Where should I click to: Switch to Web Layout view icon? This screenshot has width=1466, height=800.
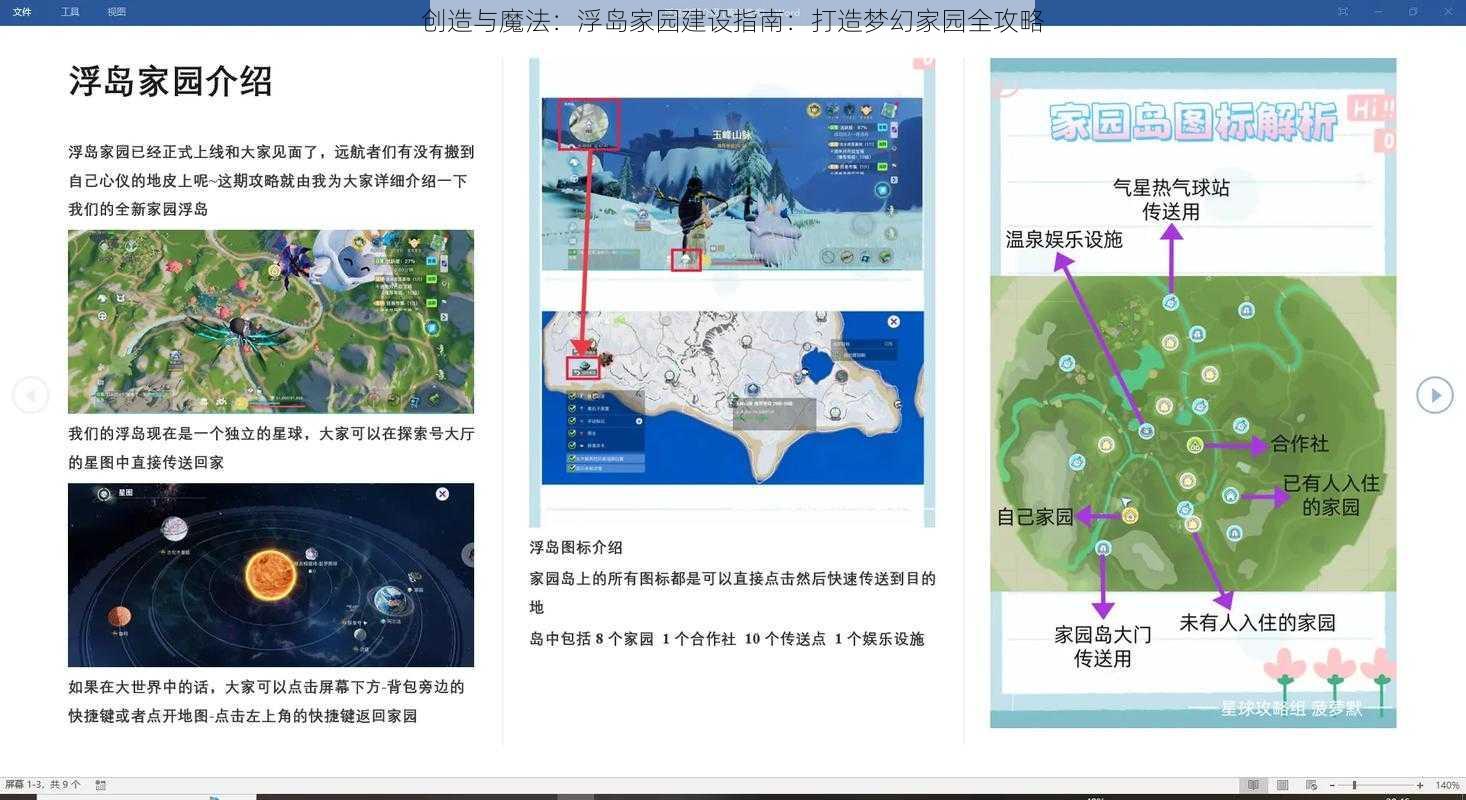(1311, 785)
